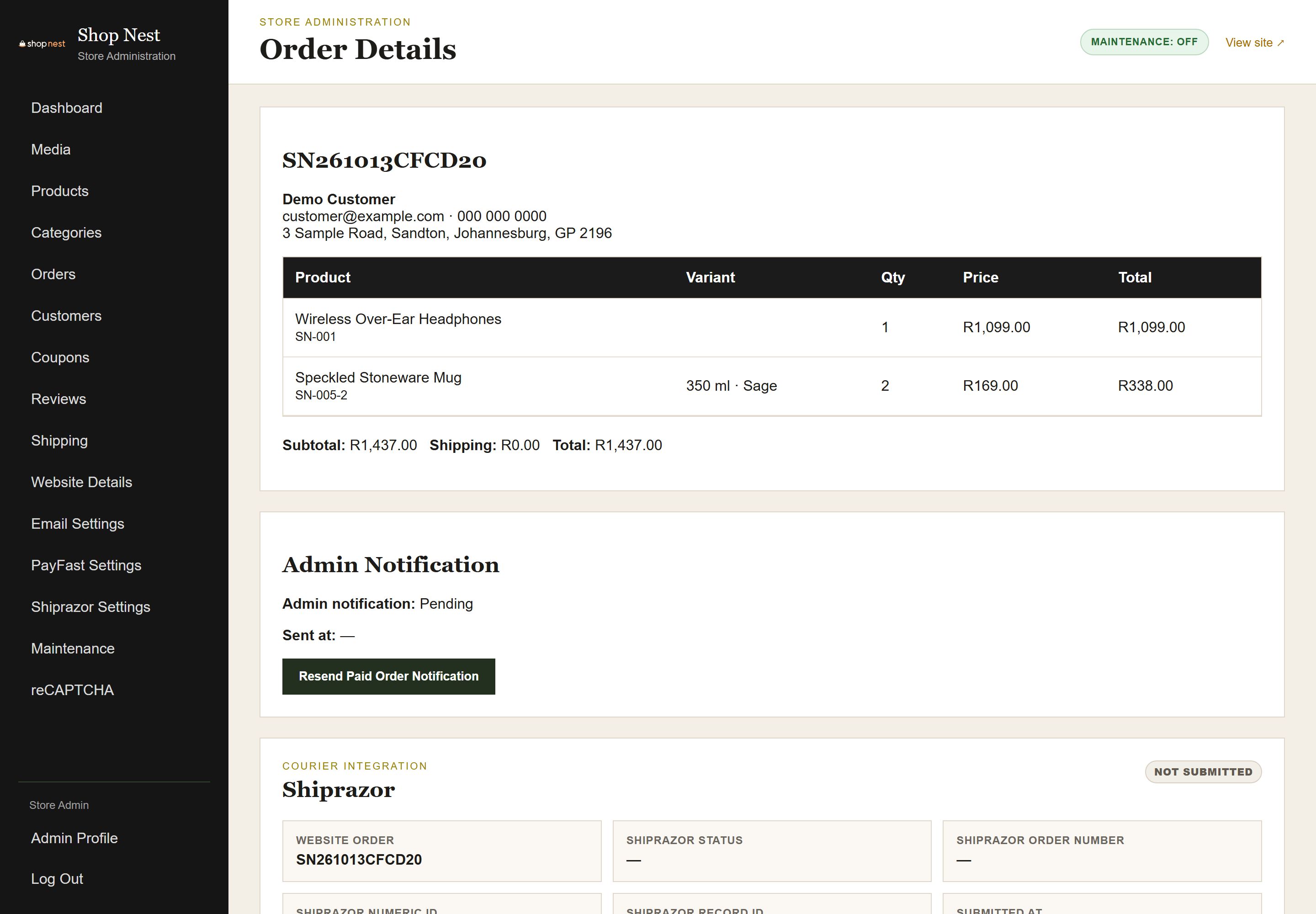Click the Variant column header
This screenshot has width=1316, height=914.
pyautogui.click(x=710, y=278)
